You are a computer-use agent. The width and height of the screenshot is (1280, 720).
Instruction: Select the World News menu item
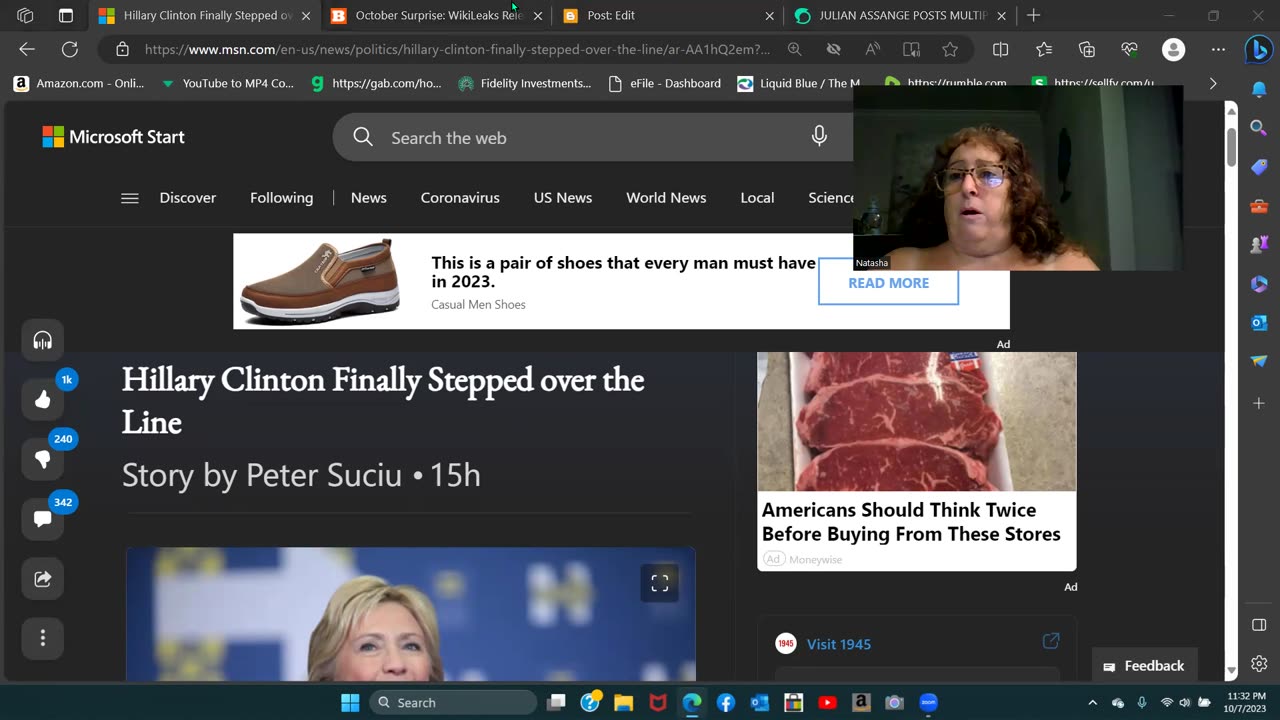tap(666, 198)
